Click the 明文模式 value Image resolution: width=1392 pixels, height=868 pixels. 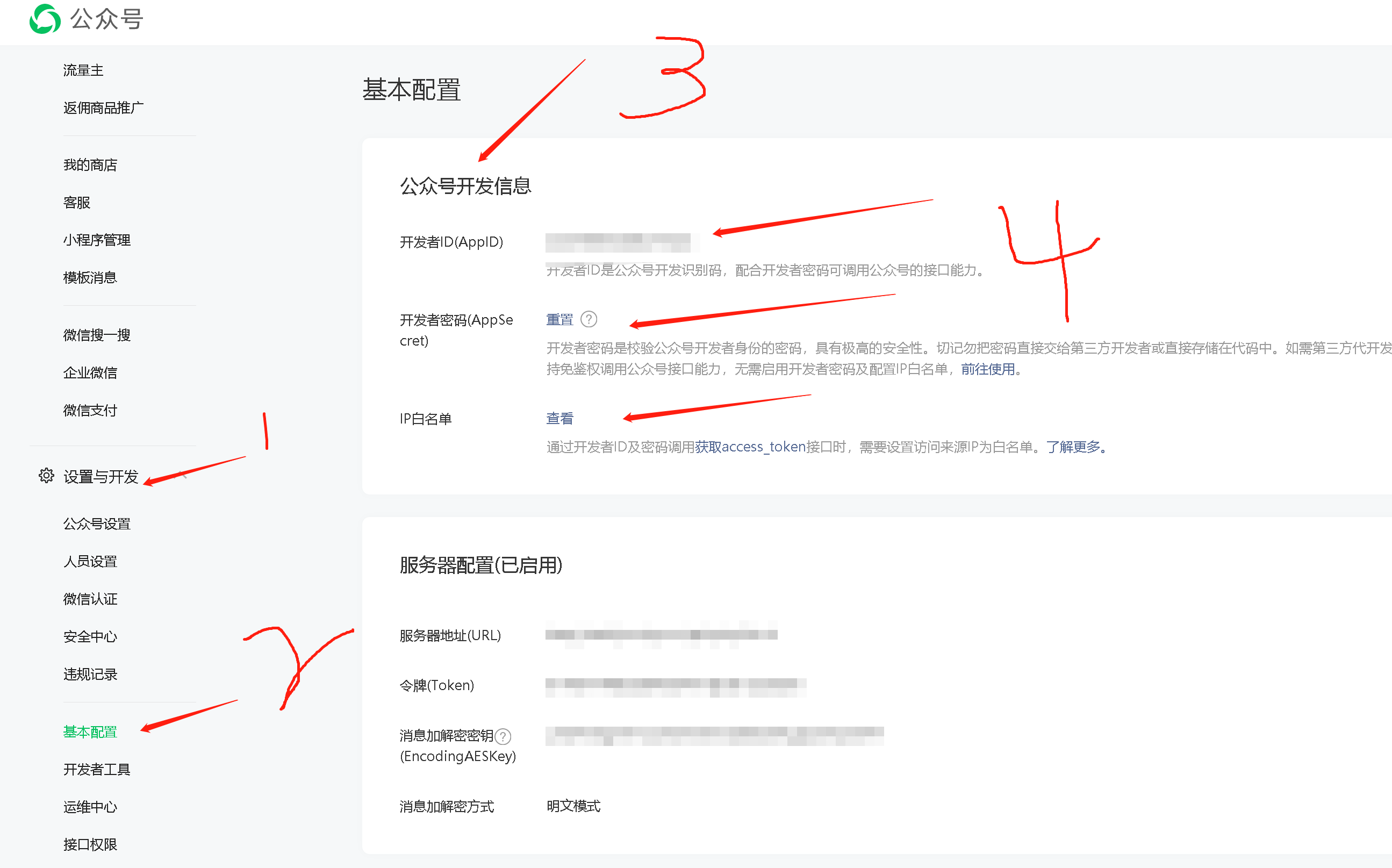point(573,806)
